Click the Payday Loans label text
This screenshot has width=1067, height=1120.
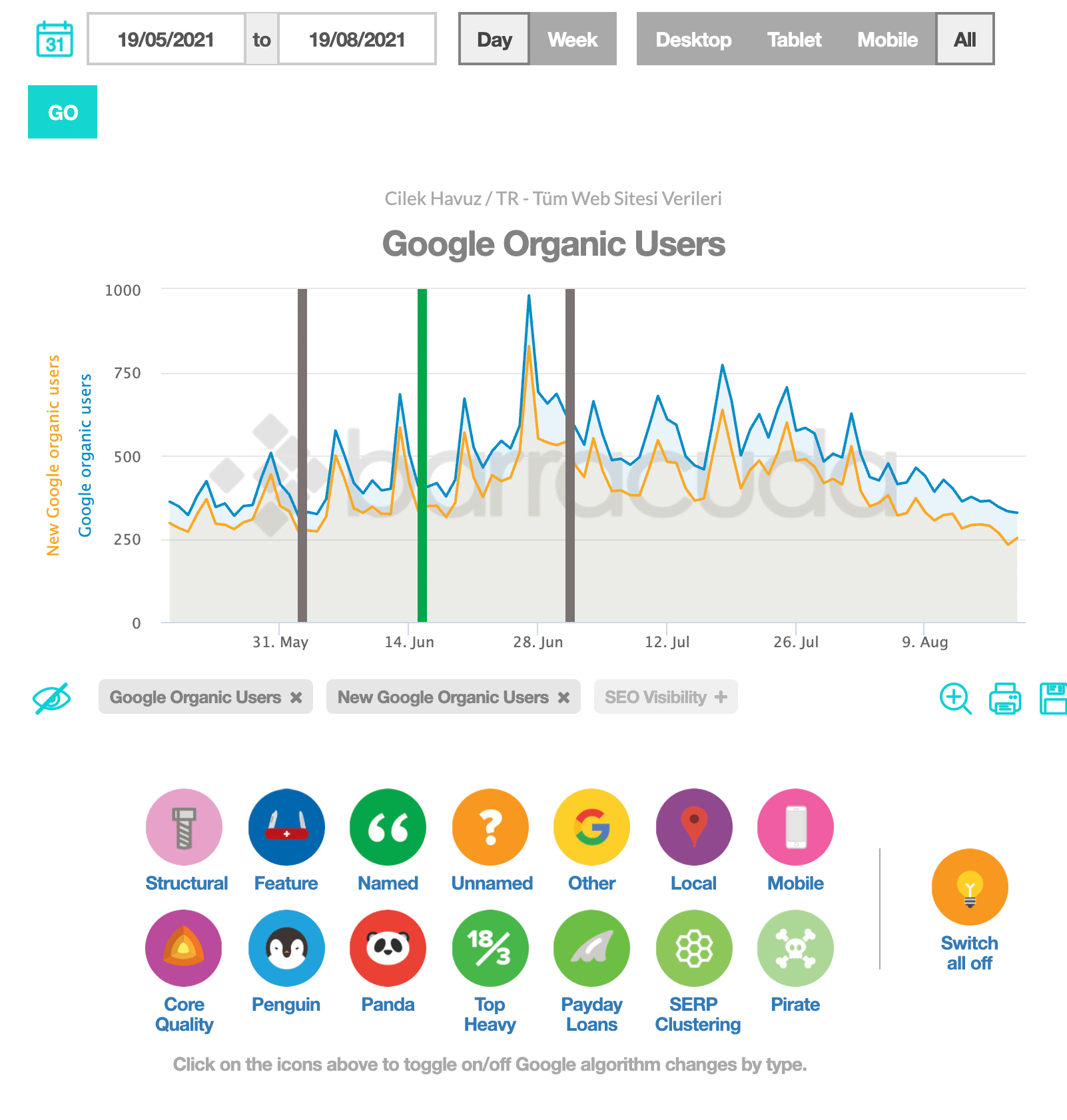click(x=591, y=1014)
